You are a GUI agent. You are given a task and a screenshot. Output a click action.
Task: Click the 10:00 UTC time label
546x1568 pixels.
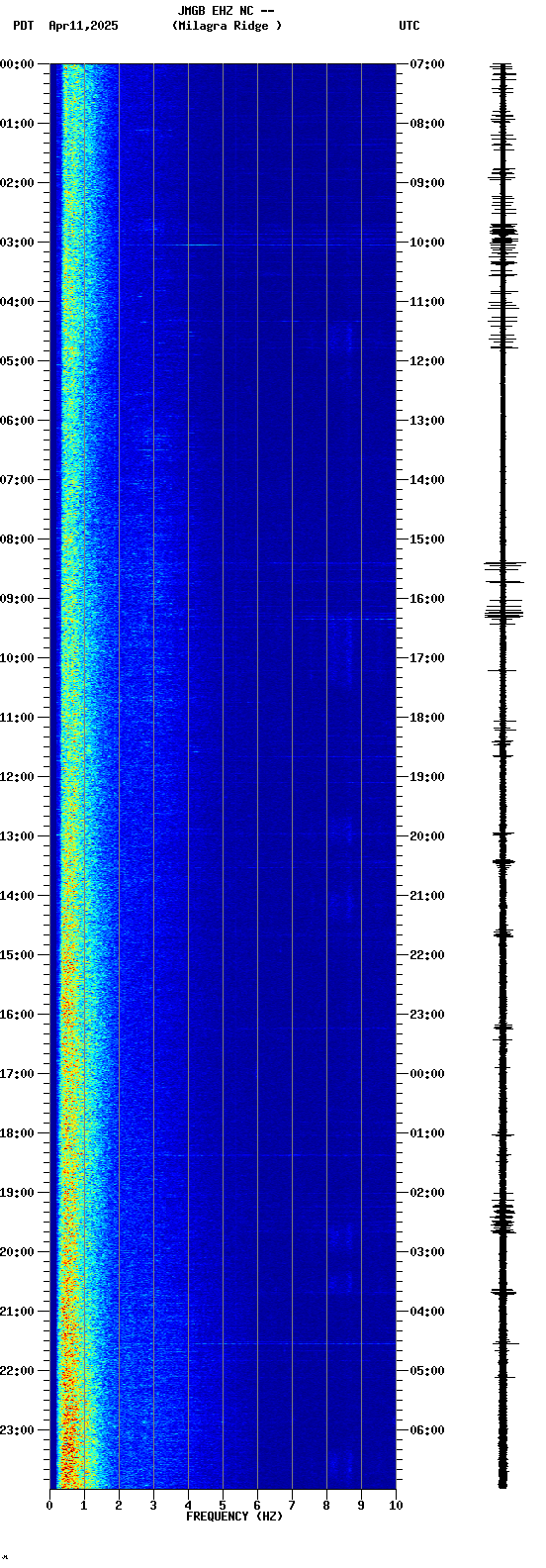coord(427,243)
